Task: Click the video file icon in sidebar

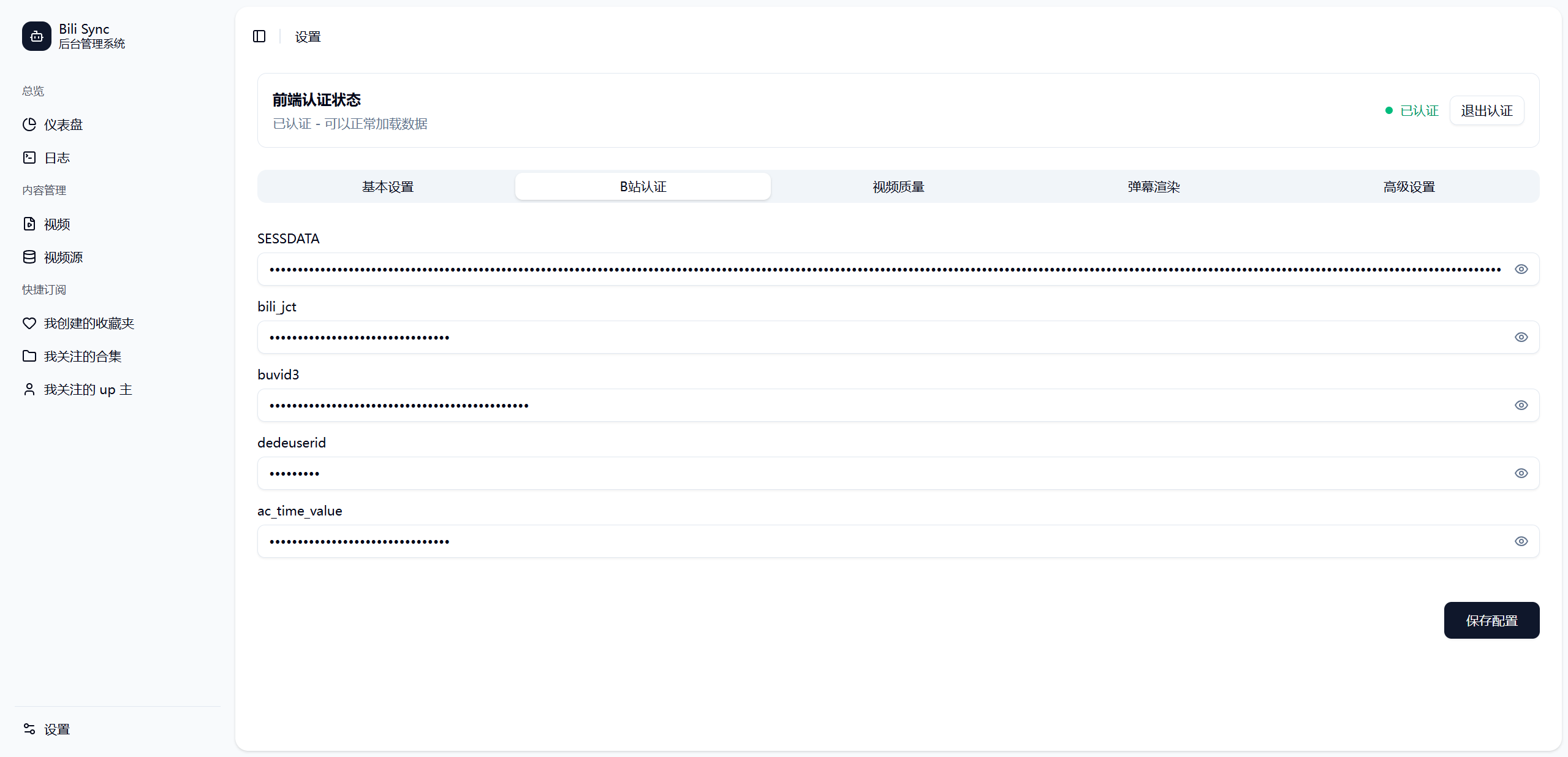Action: [x=29, y=224]
